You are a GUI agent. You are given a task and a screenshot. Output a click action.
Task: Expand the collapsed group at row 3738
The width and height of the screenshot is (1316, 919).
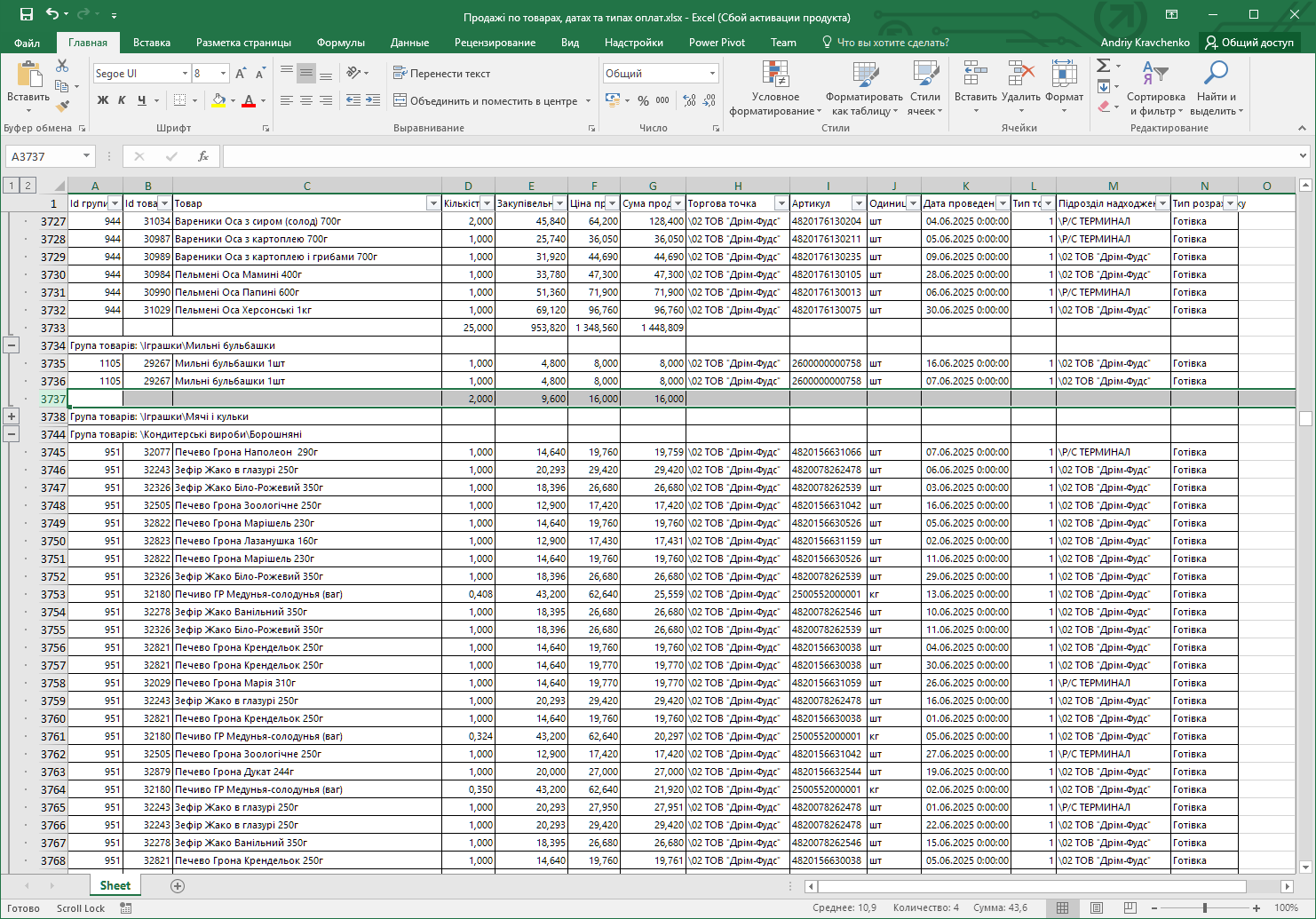[12, 416]
